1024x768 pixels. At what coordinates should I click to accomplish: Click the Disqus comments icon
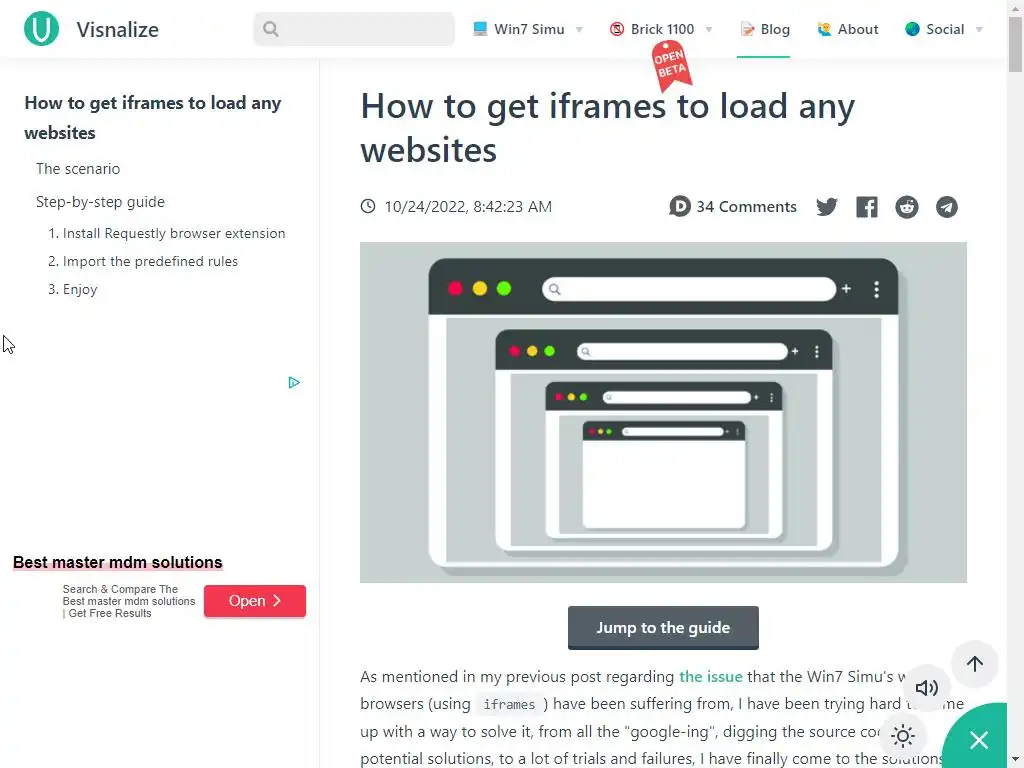pos(679,206)
